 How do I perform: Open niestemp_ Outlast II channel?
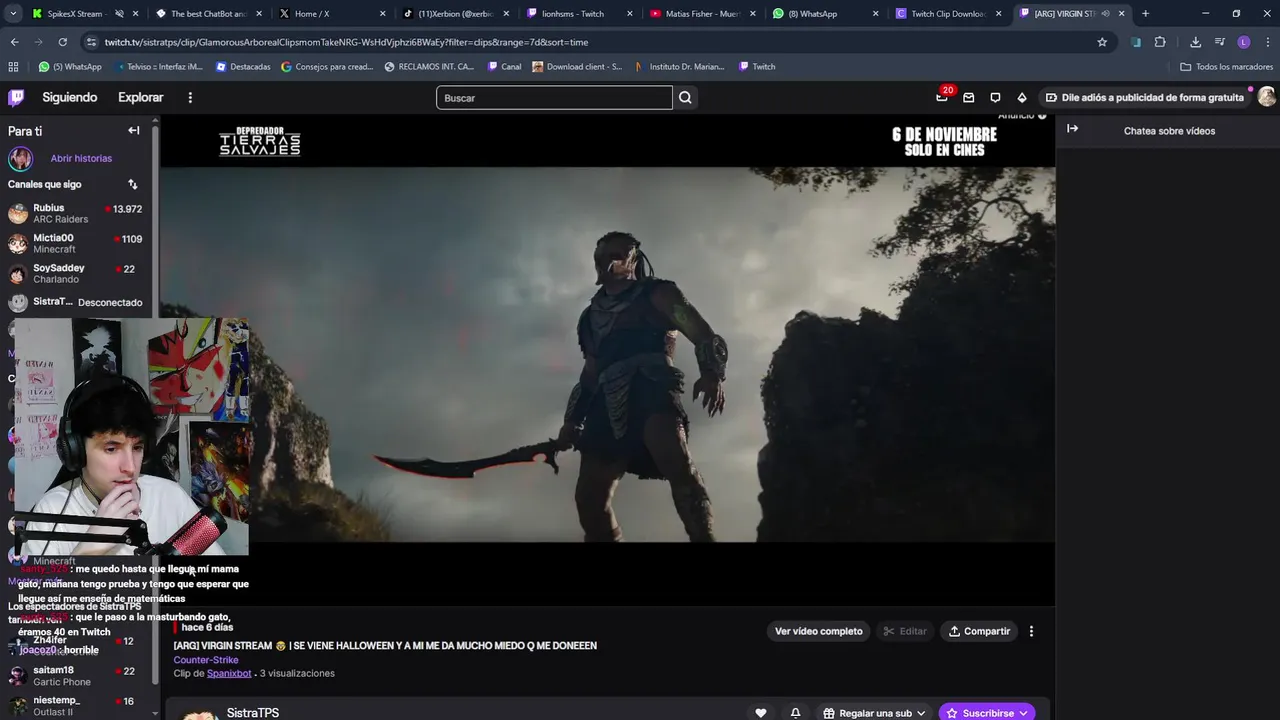(76, 706)
